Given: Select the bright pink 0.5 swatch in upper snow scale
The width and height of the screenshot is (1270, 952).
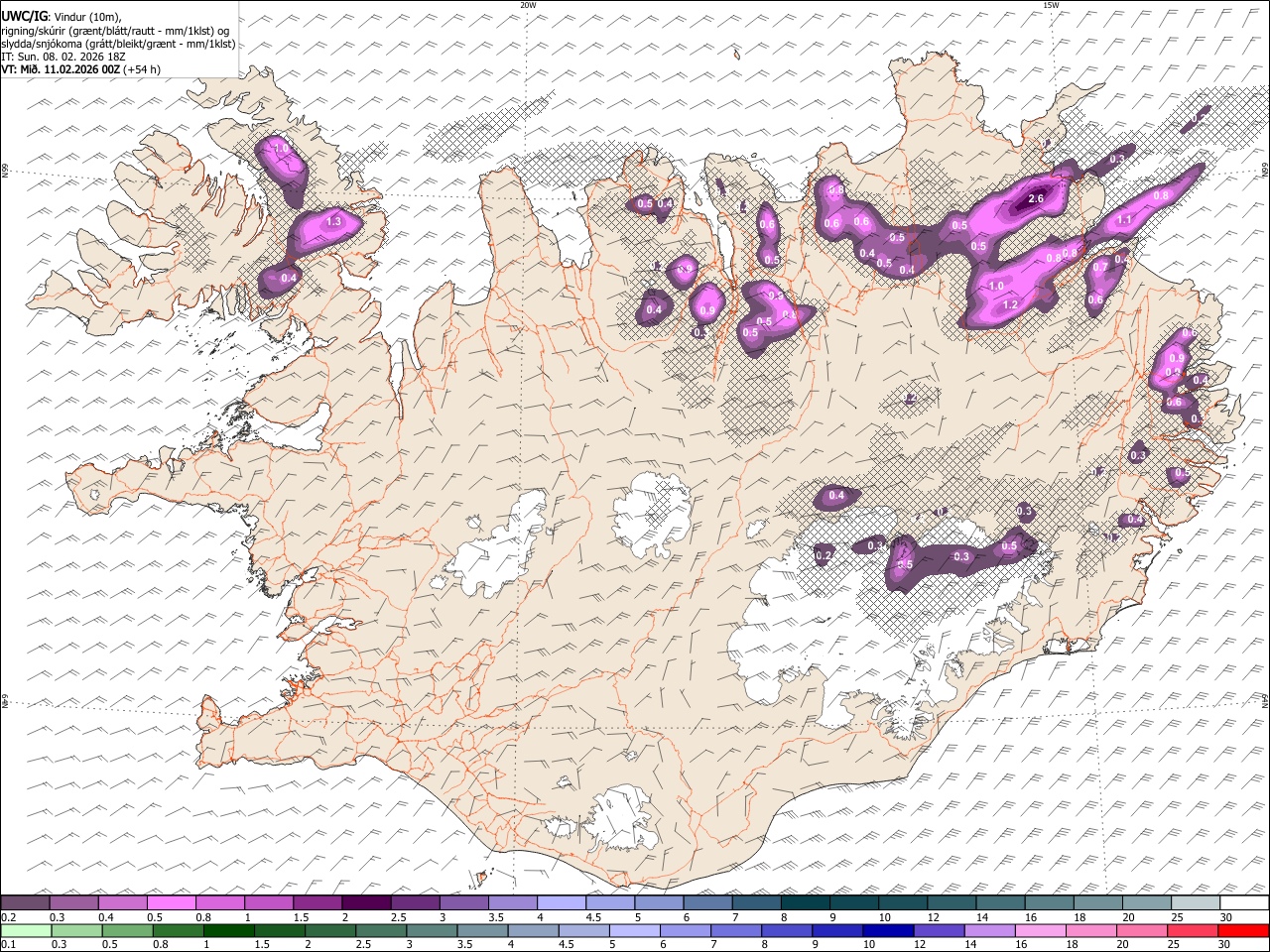Looking at the screenshot, I should [x=172, y=903].
